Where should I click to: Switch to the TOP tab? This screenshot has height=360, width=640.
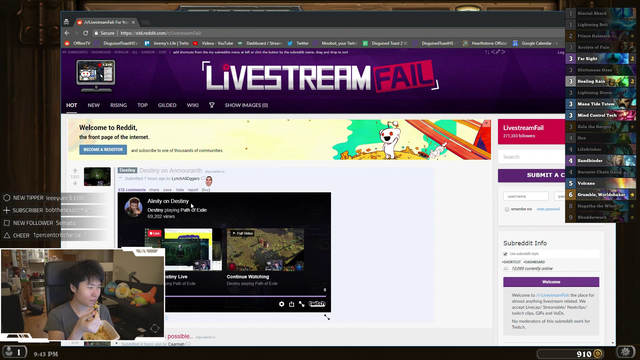pyautogui.click(x=142, y=105)
